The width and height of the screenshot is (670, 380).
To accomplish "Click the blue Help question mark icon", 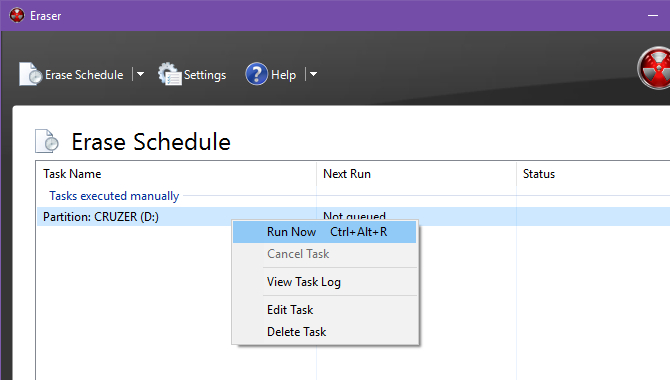I will pyautogui.click(x=256, y=74).
